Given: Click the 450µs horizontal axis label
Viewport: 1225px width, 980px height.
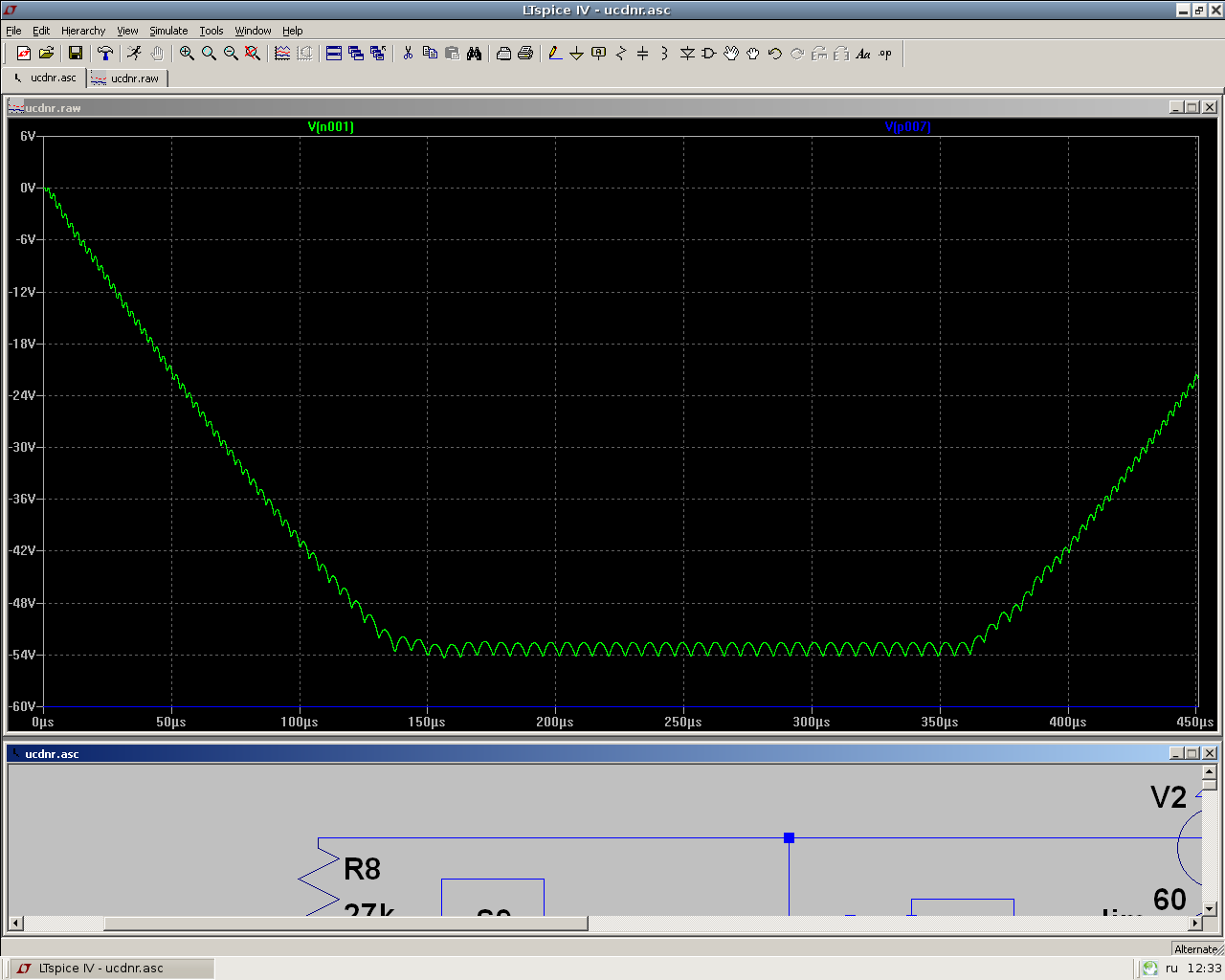Looking at the screenshot, I should click(1195, 722).
